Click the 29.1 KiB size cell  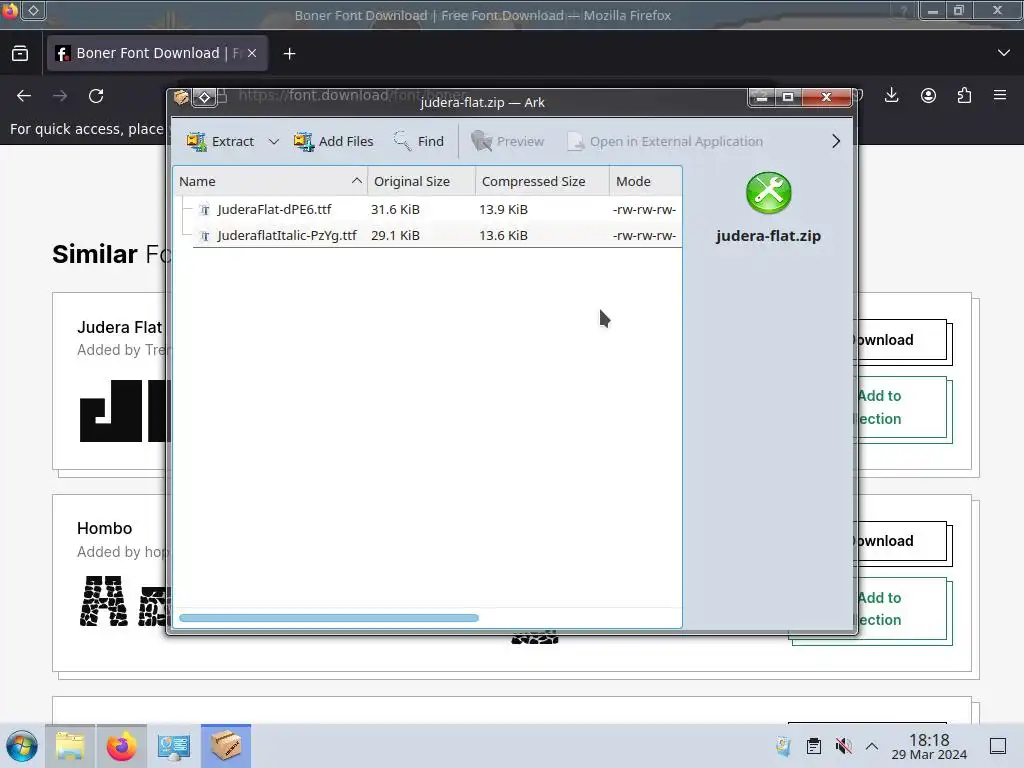click(395, 235)
